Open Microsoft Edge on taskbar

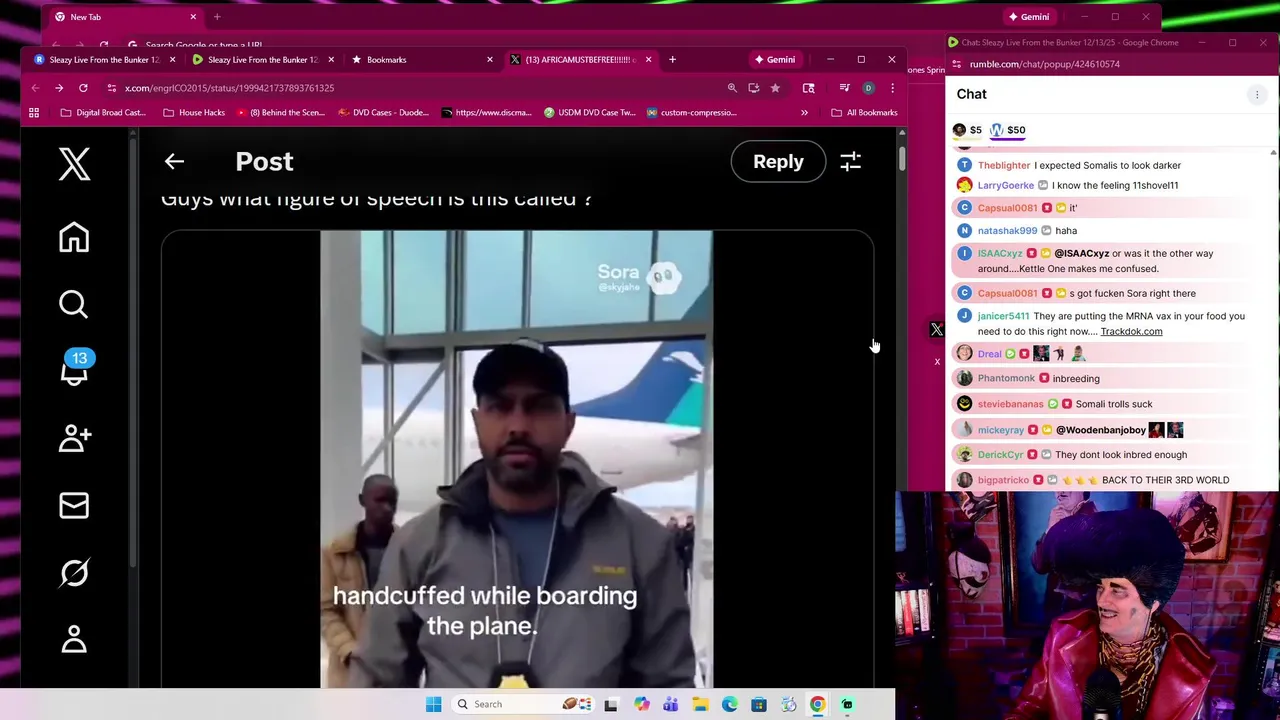coord(729,704)
